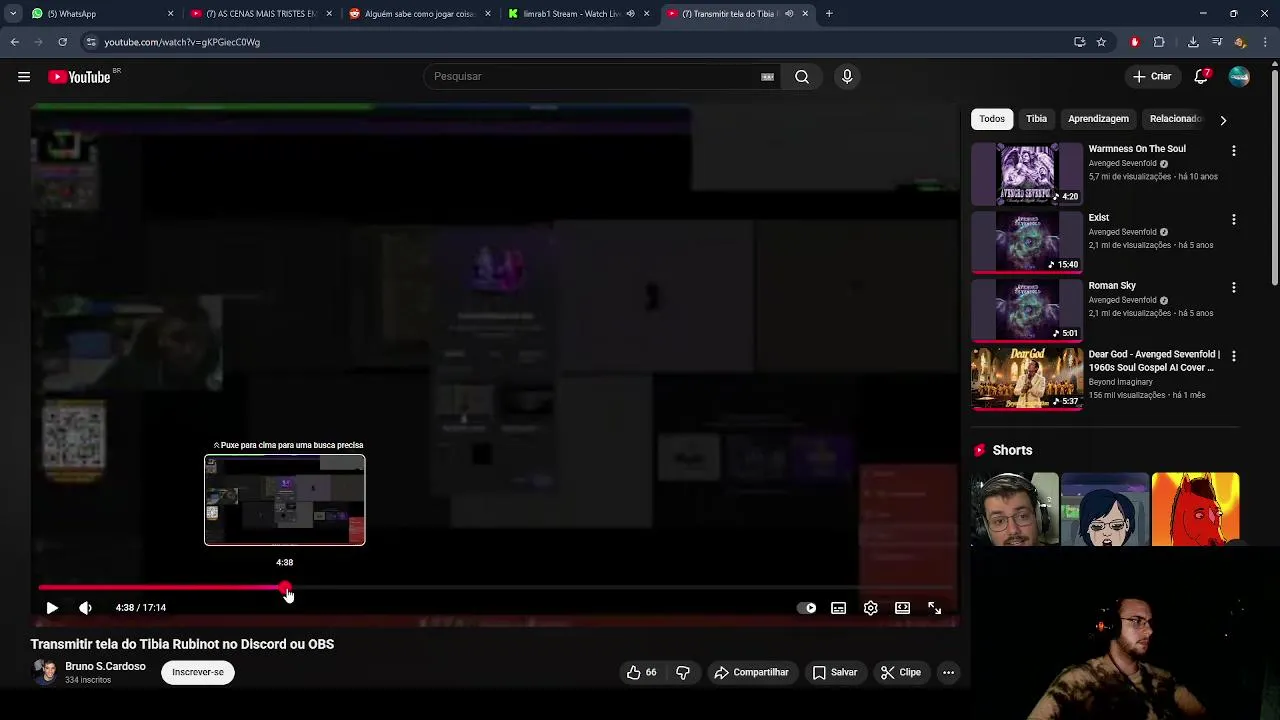
Task: Open browser downloads
Action: point(1193,42)
